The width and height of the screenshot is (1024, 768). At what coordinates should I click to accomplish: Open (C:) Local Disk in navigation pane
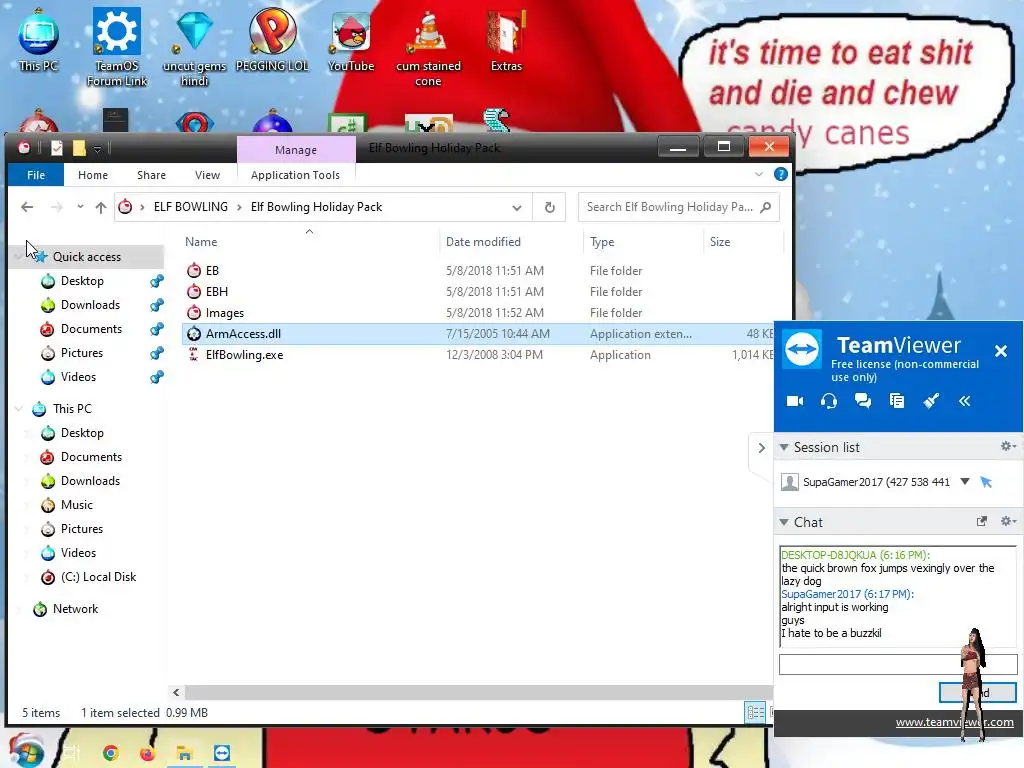coord(98,577)
